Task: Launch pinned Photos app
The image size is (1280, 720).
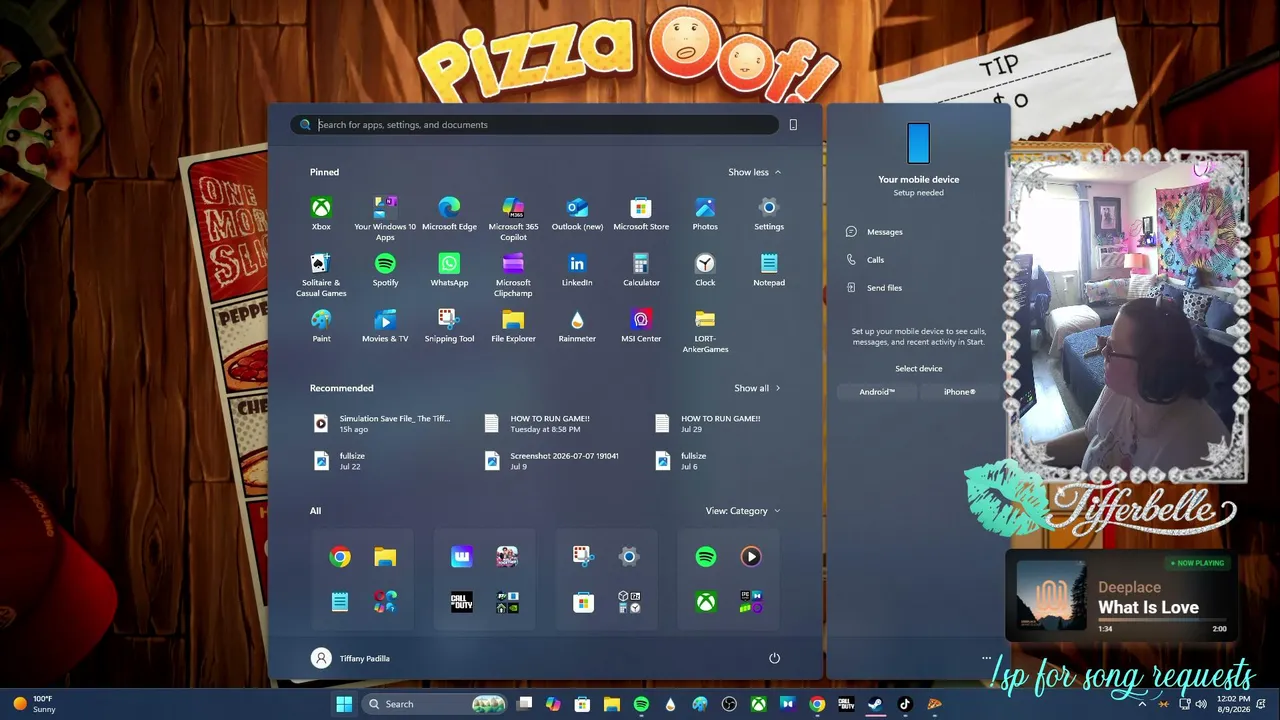Action: pyautogui.click(x=705, y=213)
